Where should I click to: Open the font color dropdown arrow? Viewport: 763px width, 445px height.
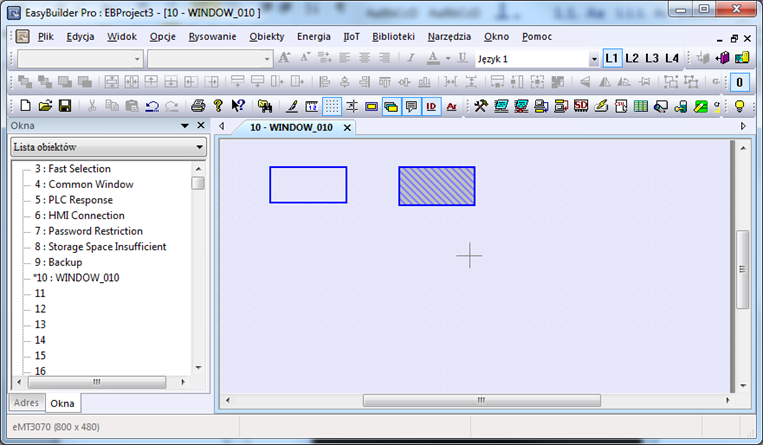(x=448, y=58)
